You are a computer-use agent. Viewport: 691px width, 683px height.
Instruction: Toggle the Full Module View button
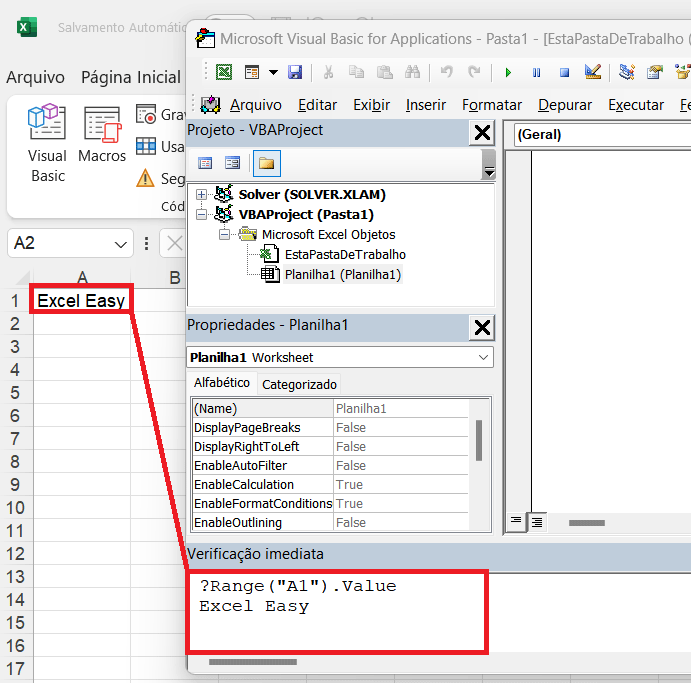tap(537, 522)
